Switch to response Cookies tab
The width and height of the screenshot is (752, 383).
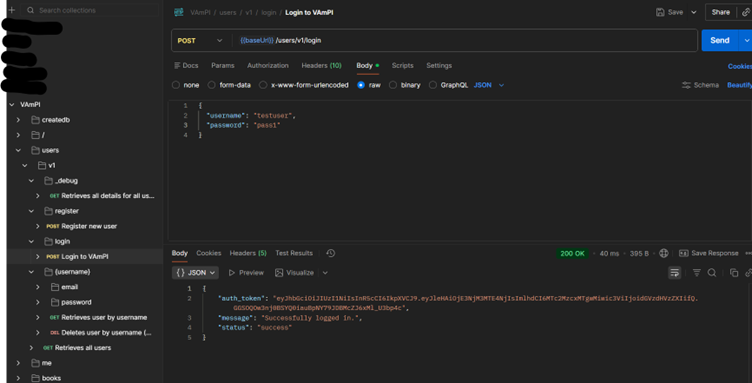point(209,253)
